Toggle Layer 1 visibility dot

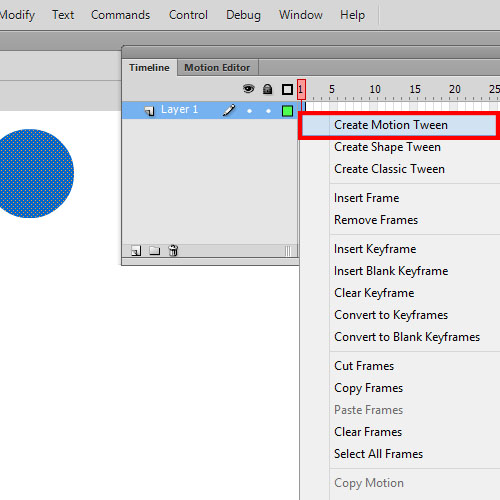(x=249, y=111)
